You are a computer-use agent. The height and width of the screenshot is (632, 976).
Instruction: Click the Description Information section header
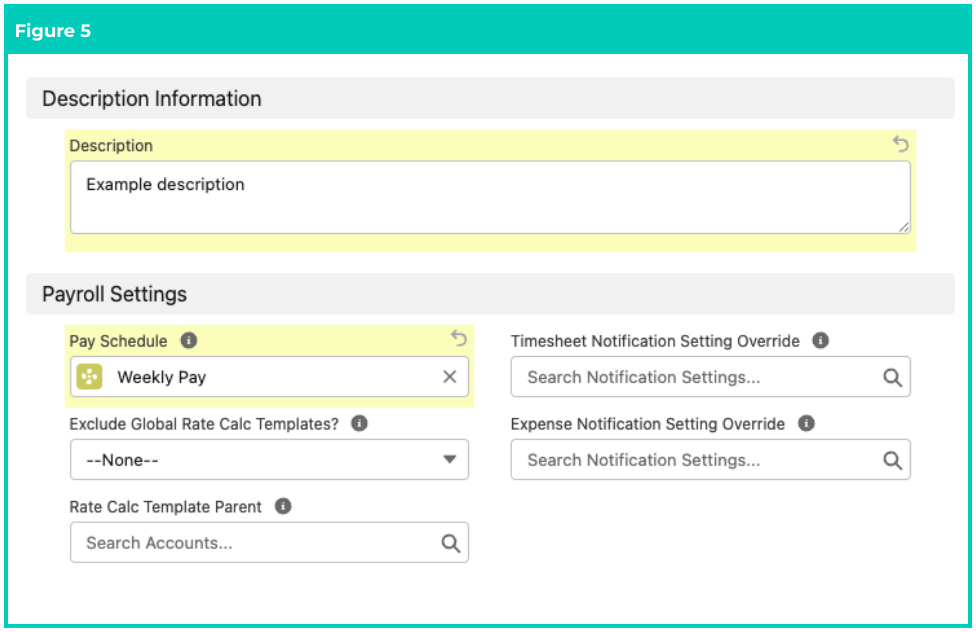coord(490,98)
